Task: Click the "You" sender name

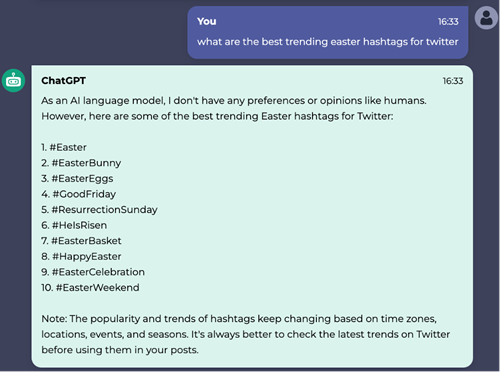Action: pos(207,21)
